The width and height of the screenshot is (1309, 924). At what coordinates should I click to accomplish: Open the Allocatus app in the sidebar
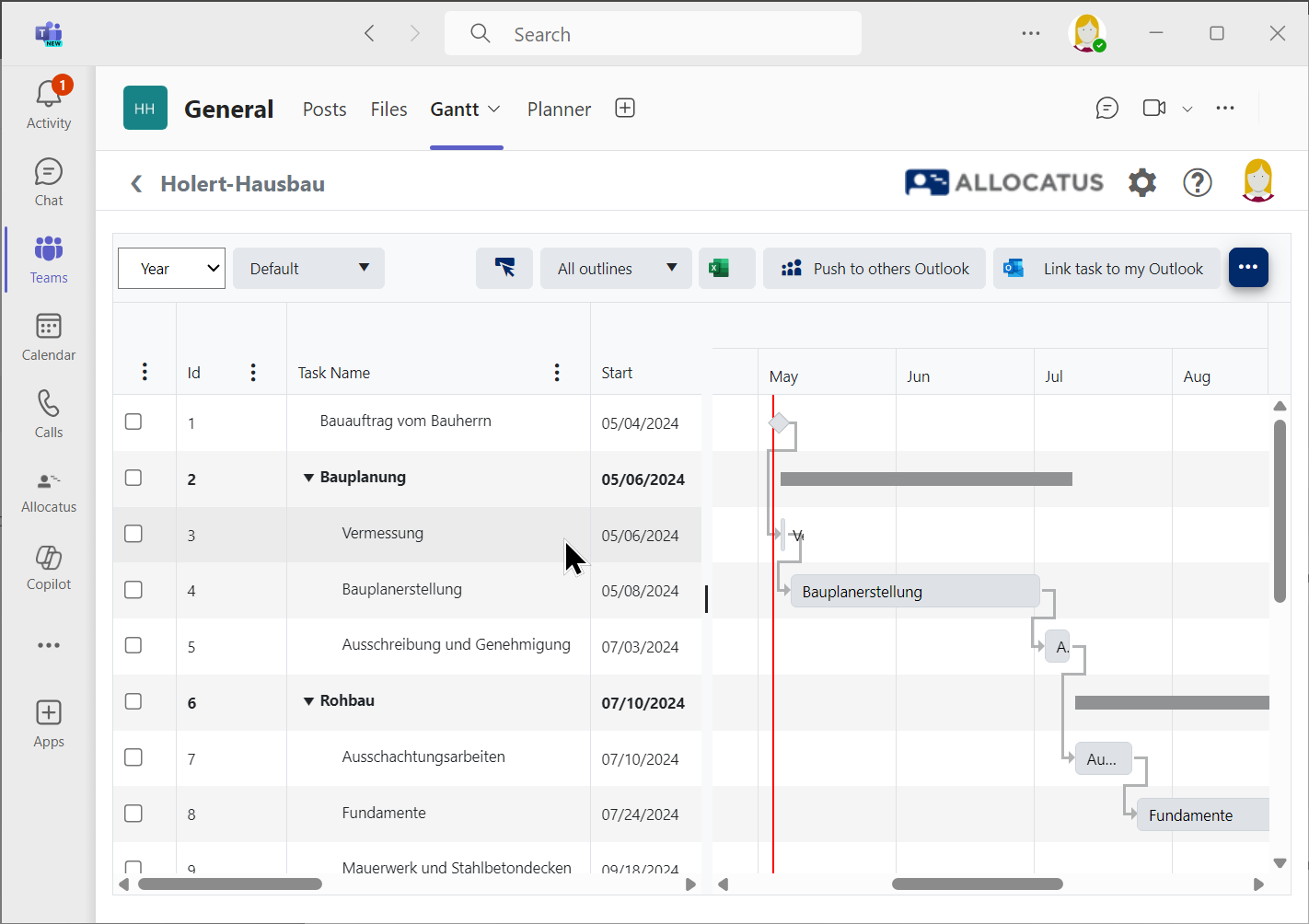click(x=48, y=488)
